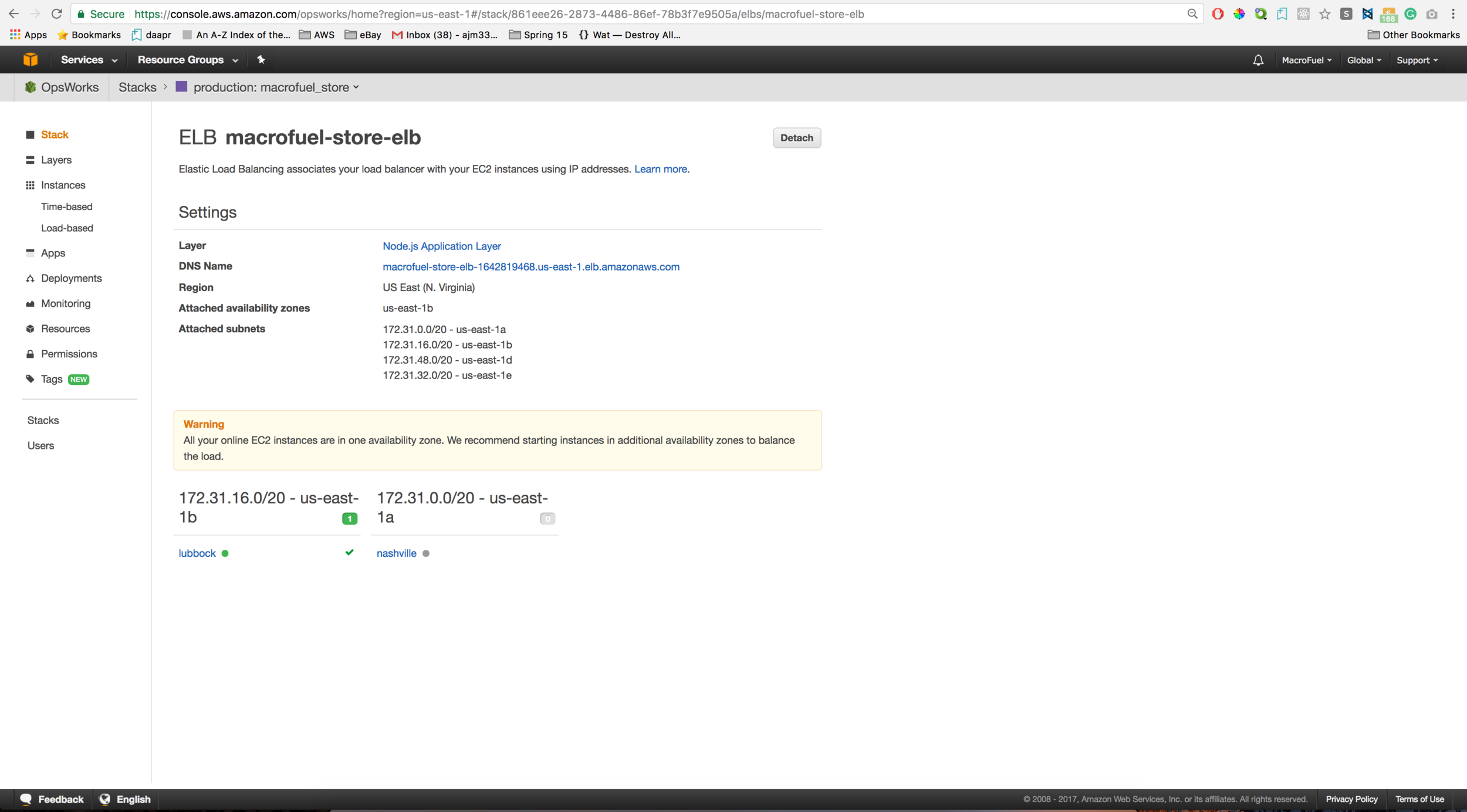The height and width of the screenshot is (812, 1467).
Task: Open the Node.js Application Layer link
Action: coord(441,246)
